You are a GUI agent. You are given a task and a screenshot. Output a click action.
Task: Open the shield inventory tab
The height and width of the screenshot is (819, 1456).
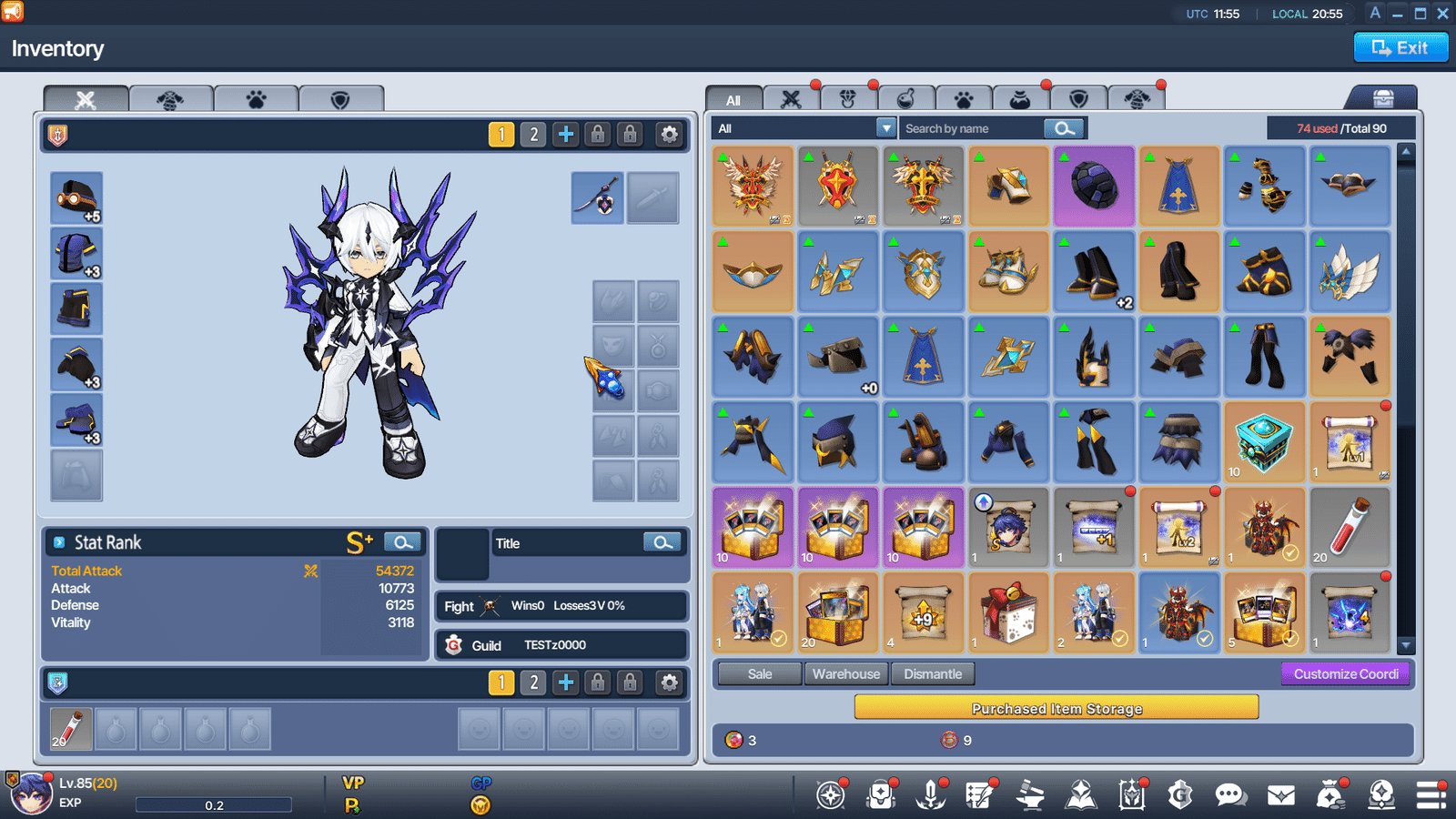coord(1078,98)
